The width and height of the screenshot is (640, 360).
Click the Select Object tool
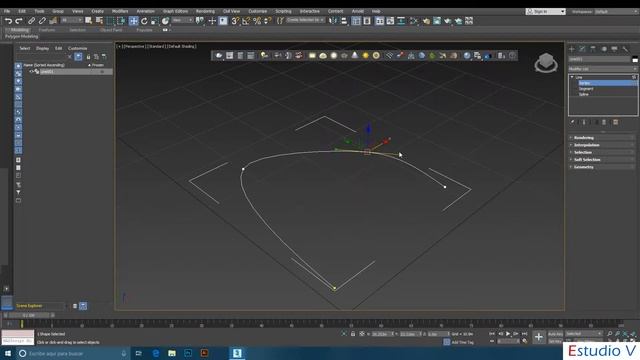89,21
